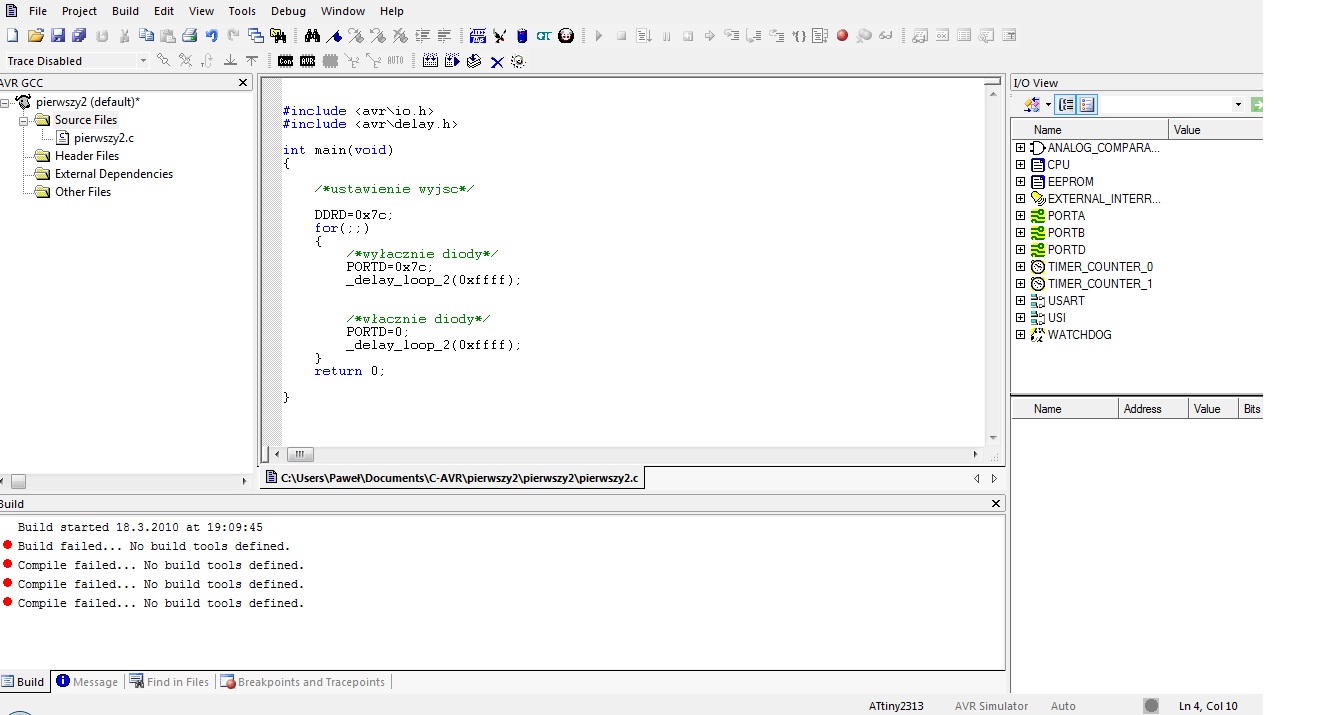The width and height of the screenshot is (1336, 715).
Task: Open the Debug menu
Action: pyautogui.click(x=288, y=11)
